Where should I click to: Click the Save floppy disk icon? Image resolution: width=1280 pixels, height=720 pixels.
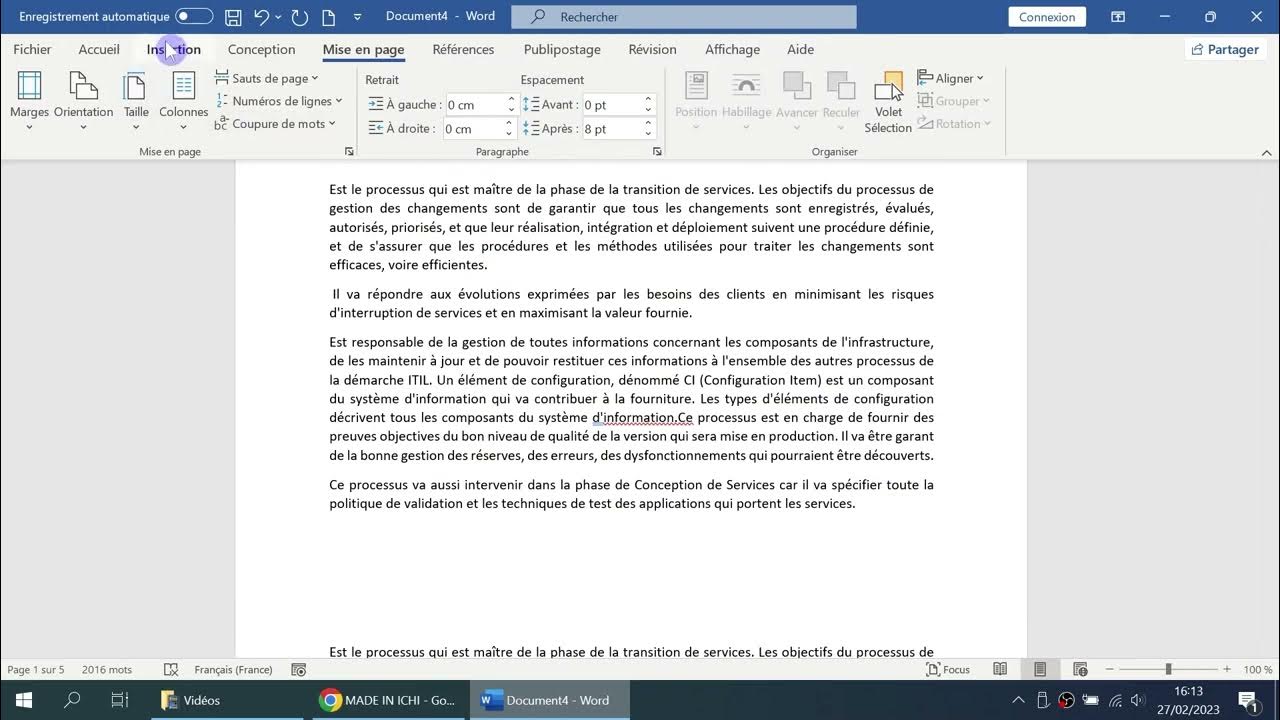[233, 17]
